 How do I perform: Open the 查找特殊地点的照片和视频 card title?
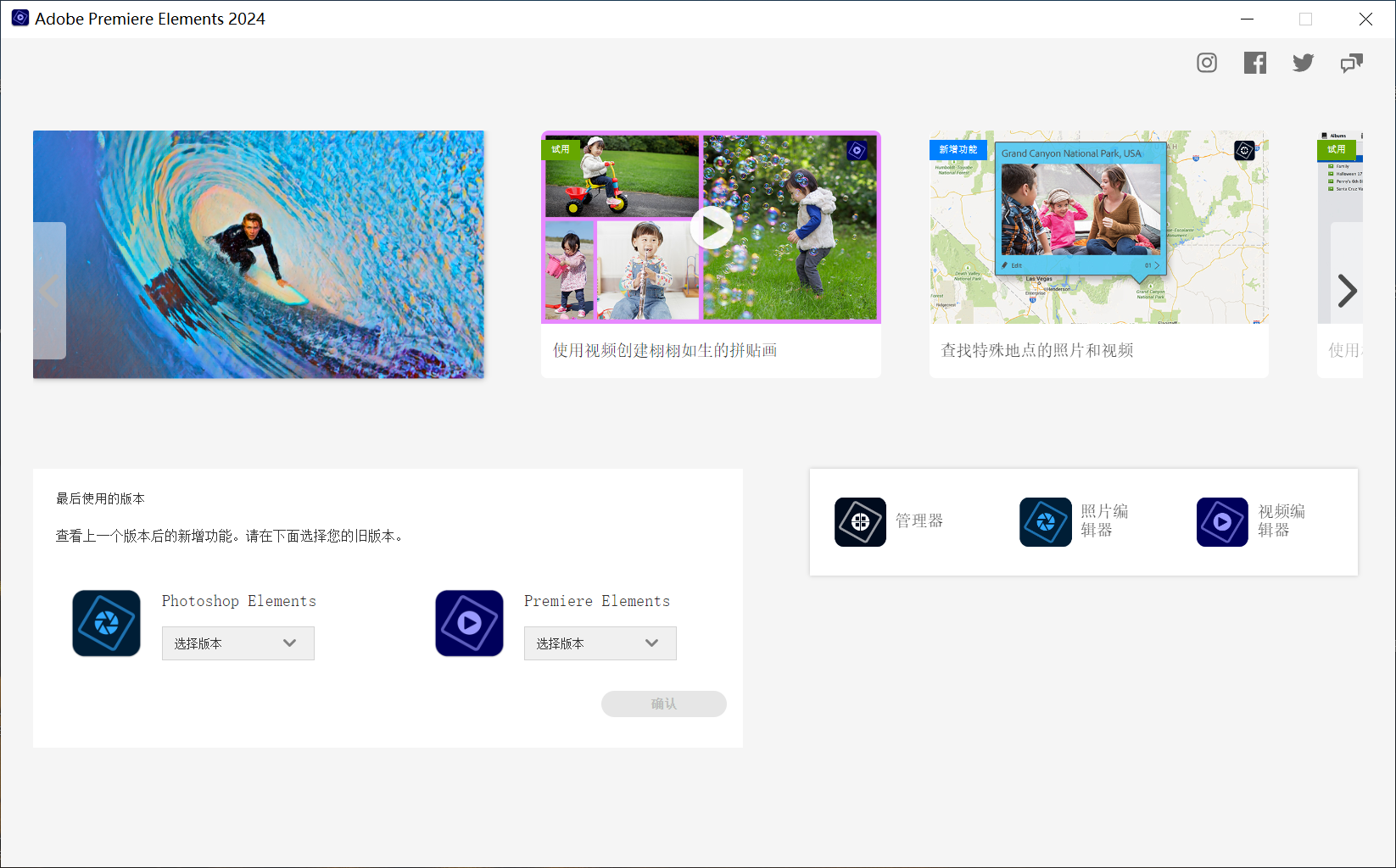tap(1037, 350)
